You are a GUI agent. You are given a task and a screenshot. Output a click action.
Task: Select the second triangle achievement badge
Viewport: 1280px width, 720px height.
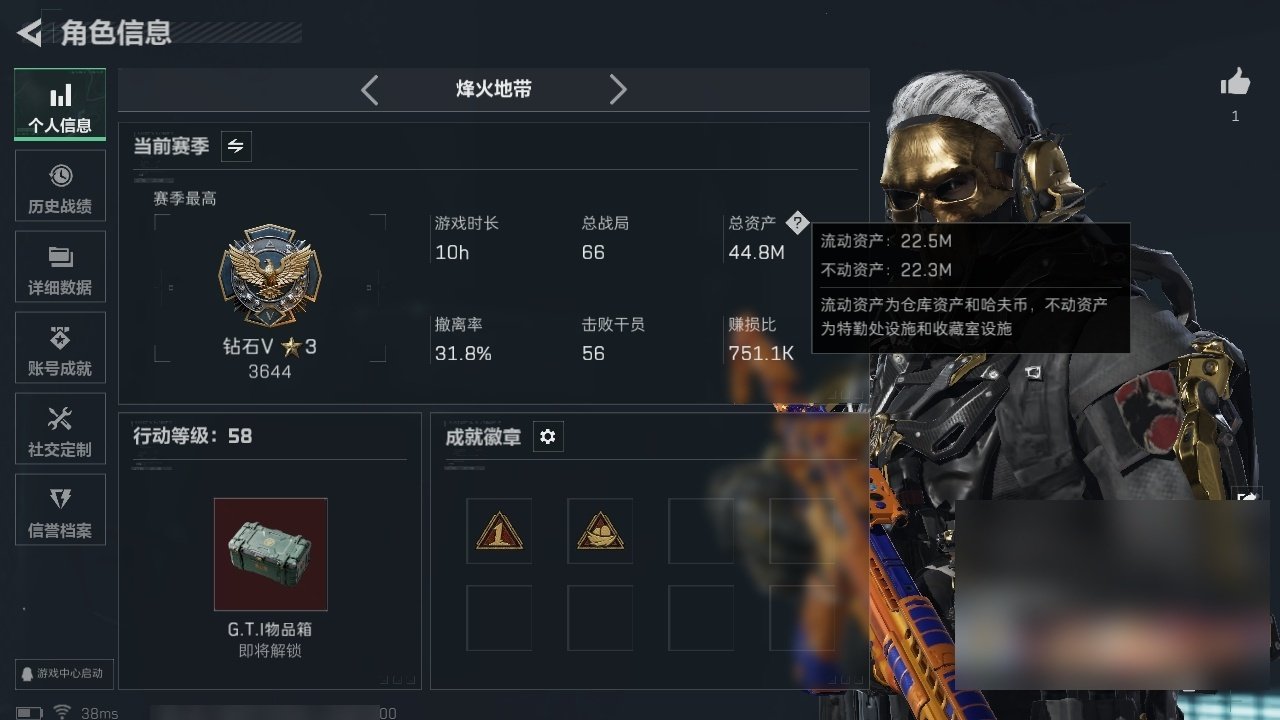600,531
